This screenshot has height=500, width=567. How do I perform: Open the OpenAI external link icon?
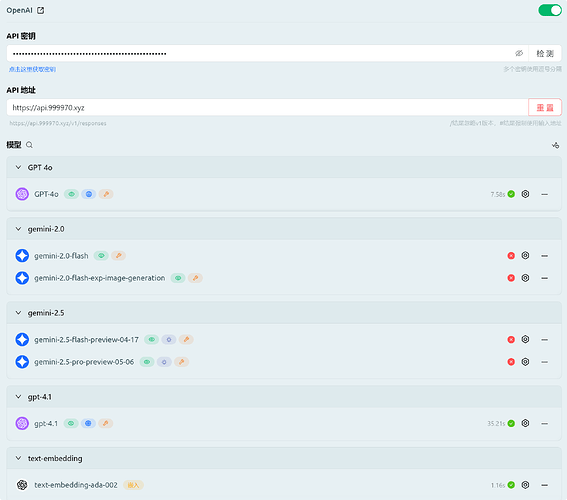coord(40,10)
